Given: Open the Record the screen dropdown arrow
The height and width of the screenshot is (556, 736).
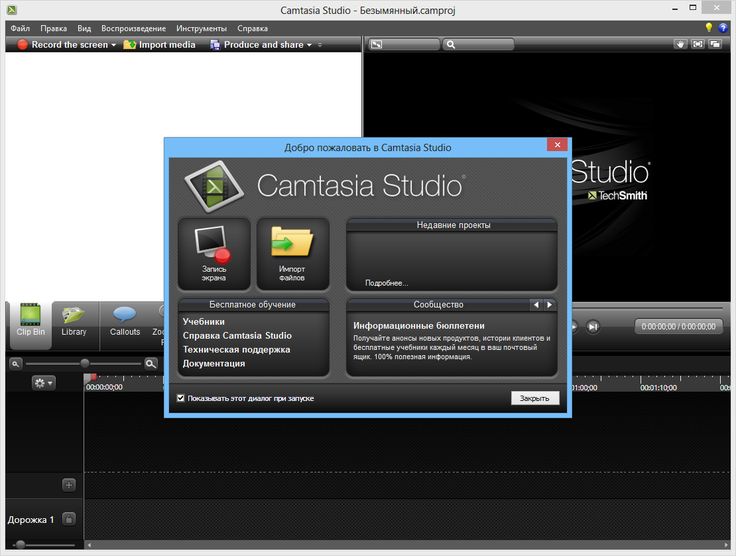Looking at the screenshot, I should point(114,45).
